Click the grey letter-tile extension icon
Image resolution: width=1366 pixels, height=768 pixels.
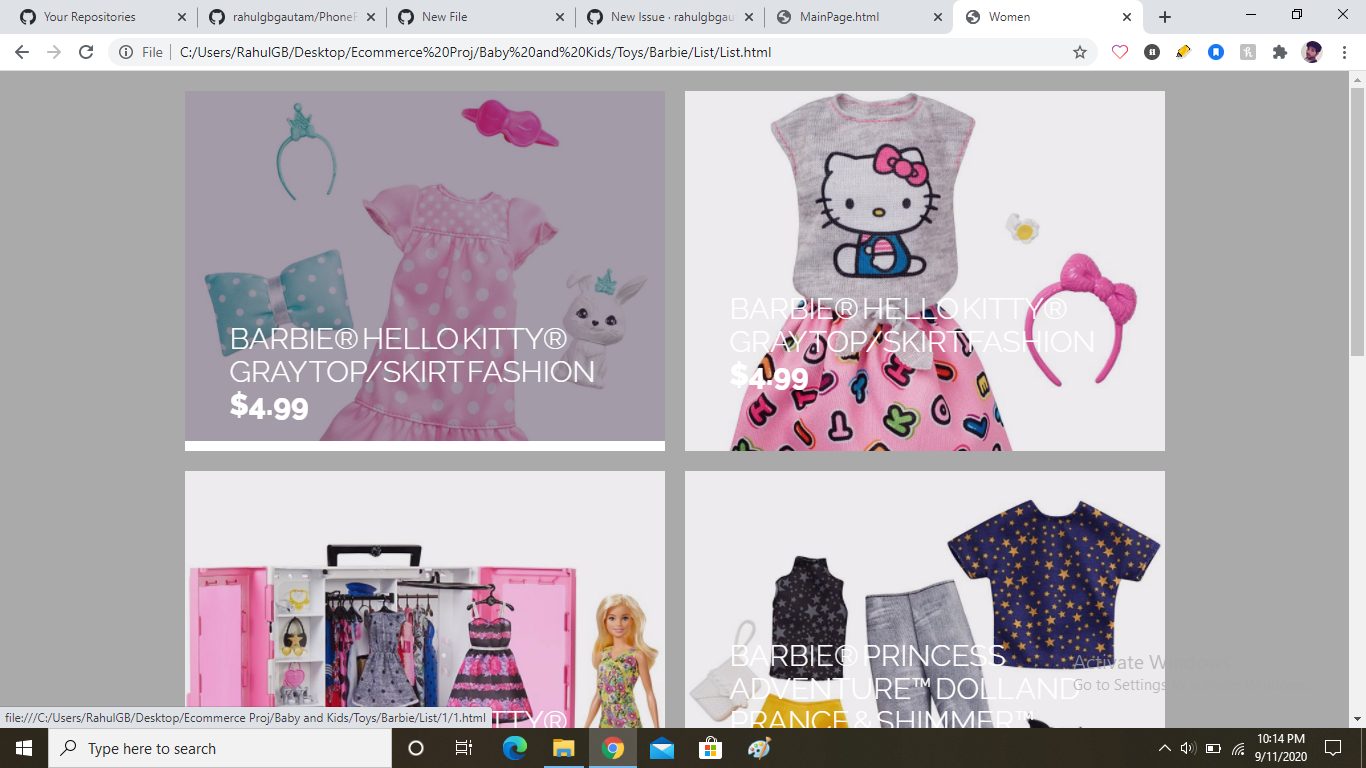click(1248, 52)
